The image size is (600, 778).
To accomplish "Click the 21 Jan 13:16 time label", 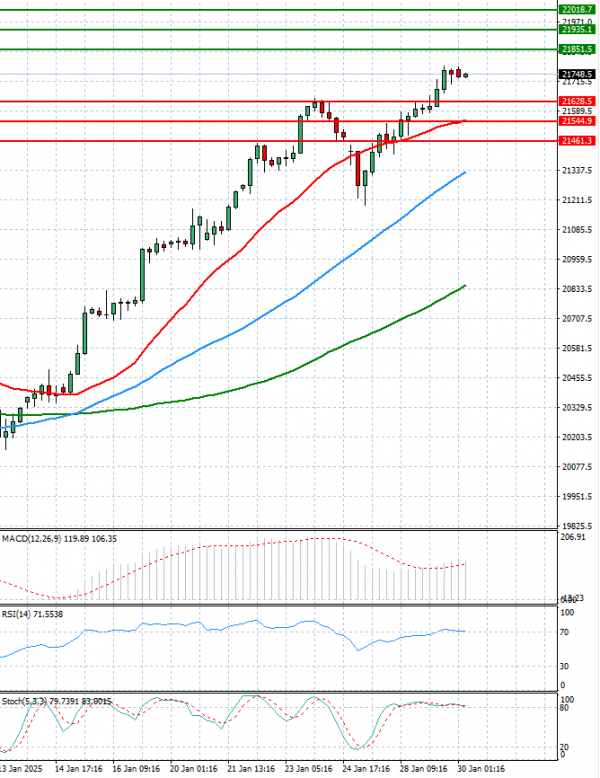I will click(x=251, y=769).
